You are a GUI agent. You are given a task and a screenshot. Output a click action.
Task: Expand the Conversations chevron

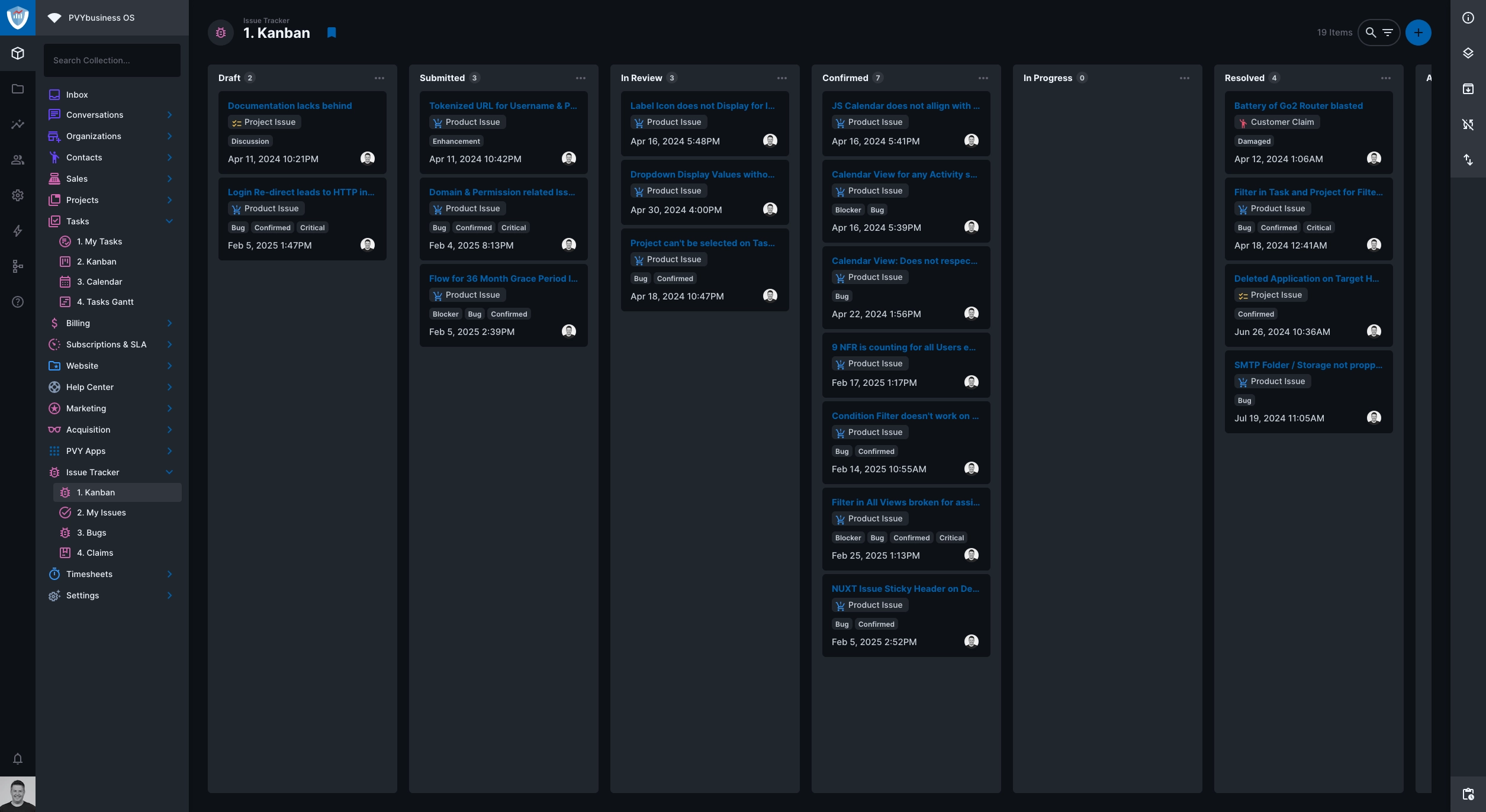(169, 115)
